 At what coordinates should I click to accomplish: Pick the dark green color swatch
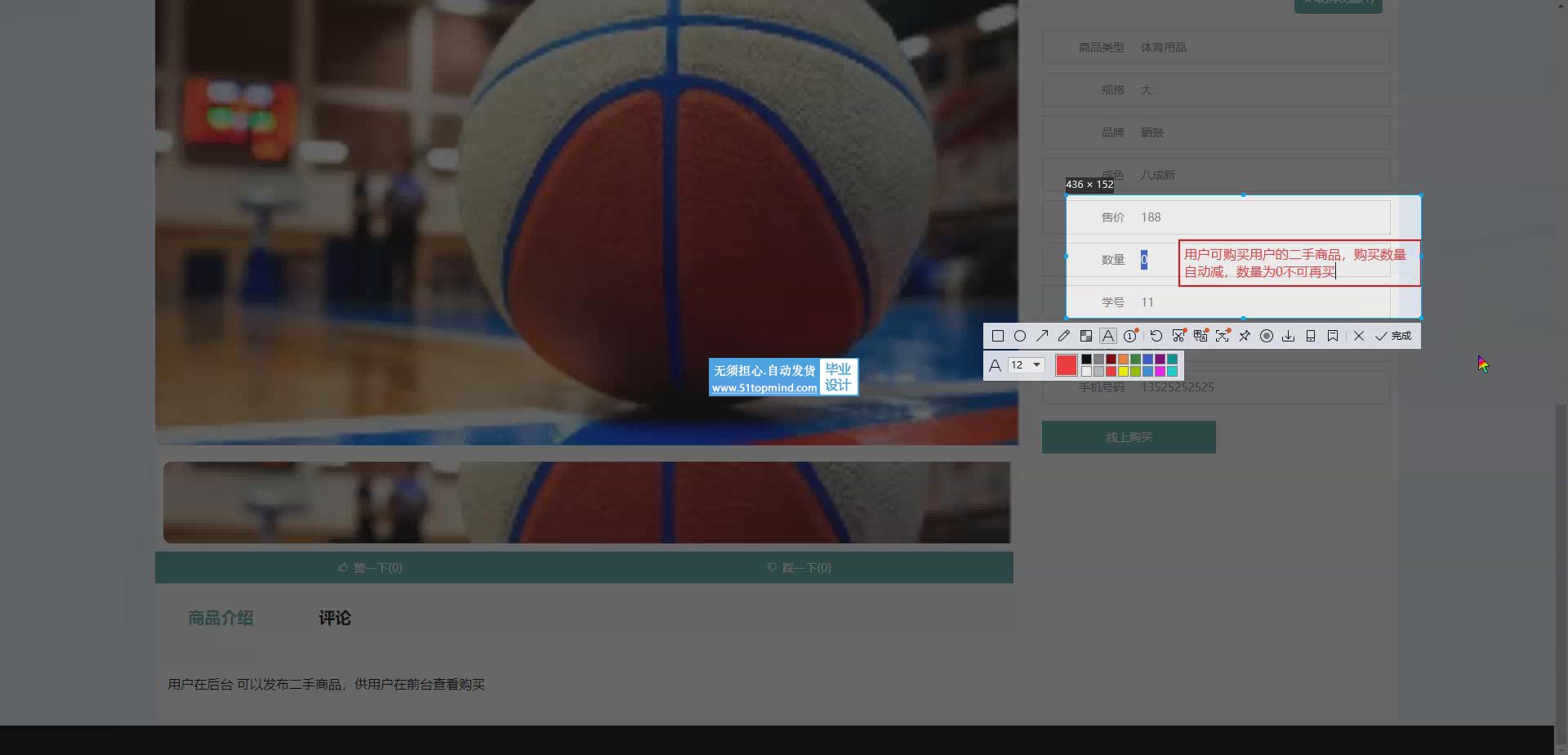click(x=1135, y=360)
